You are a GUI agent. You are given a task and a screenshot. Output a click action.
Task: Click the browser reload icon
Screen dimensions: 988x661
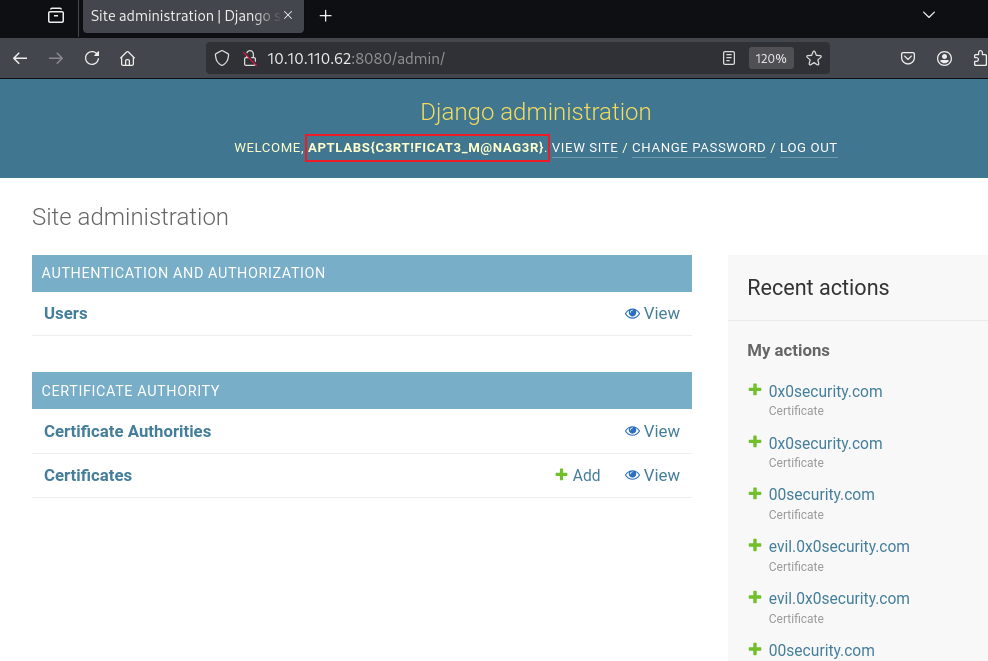click(x=92, y=59)
